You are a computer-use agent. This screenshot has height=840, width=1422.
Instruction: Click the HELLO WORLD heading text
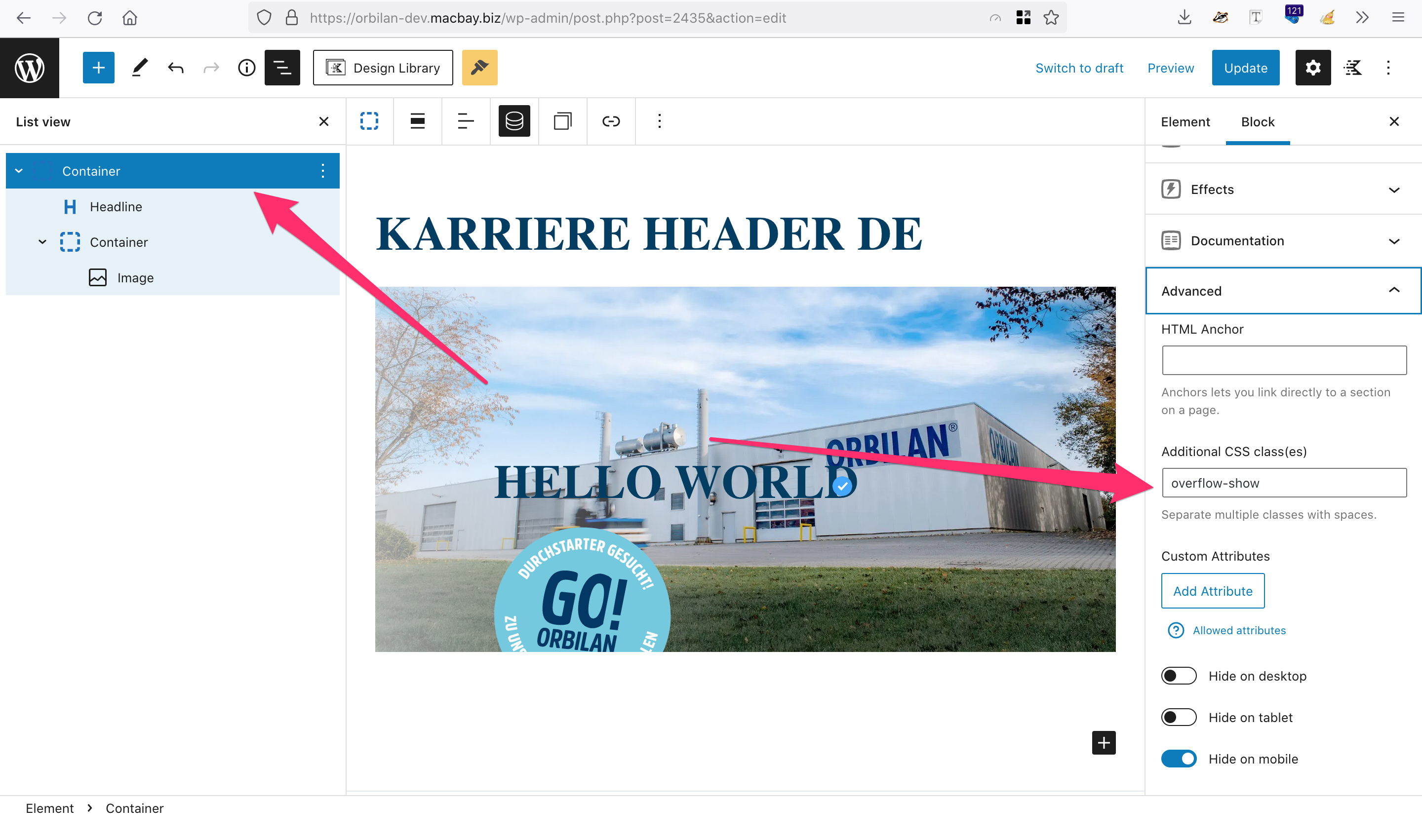tap(675, 482)
